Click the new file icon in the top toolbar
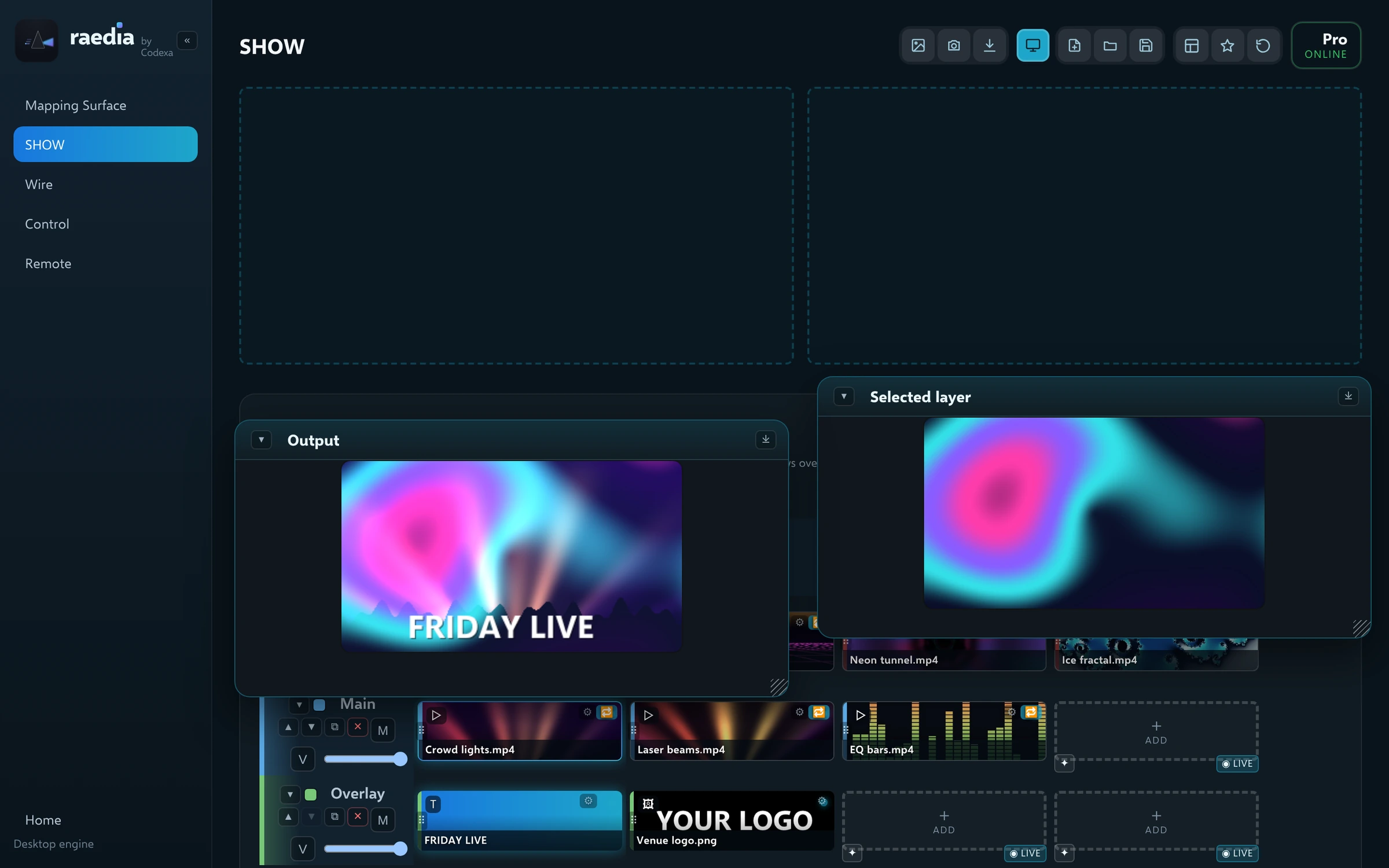The image size is (1389, 868). pyautogui.click(x=1074, y=45)
